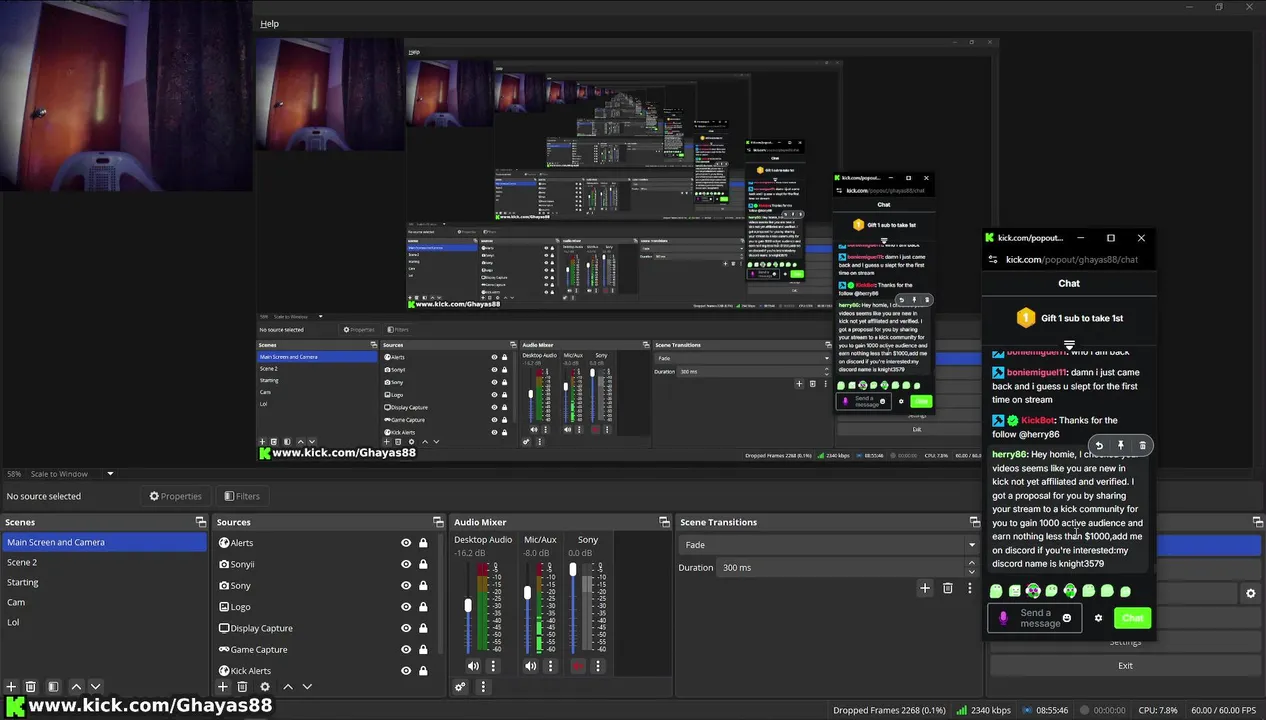This screenshot has height=720, width=1266.
Task: Click the Duration 300 ms stepper arrows
Action: click(971, 567)
